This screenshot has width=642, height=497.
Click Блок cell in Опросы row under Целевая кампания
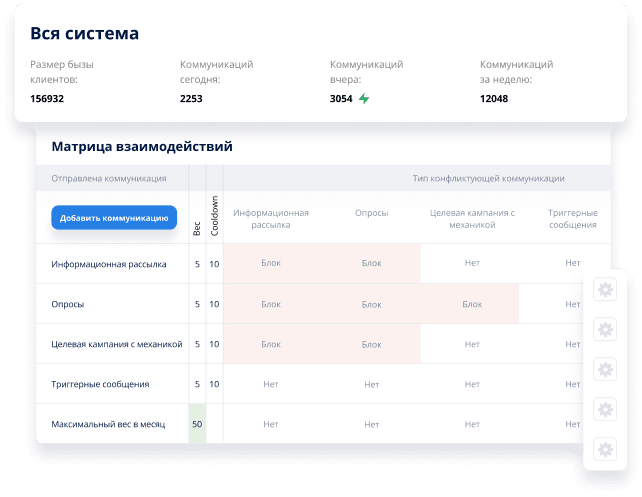coord(471,304)
